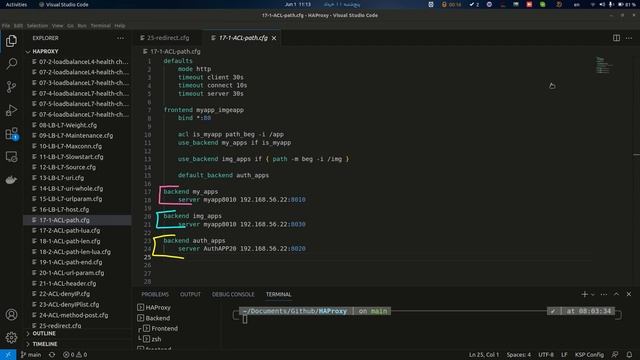
Task: Select the Terminal panel tab
Action: point(279,294)
